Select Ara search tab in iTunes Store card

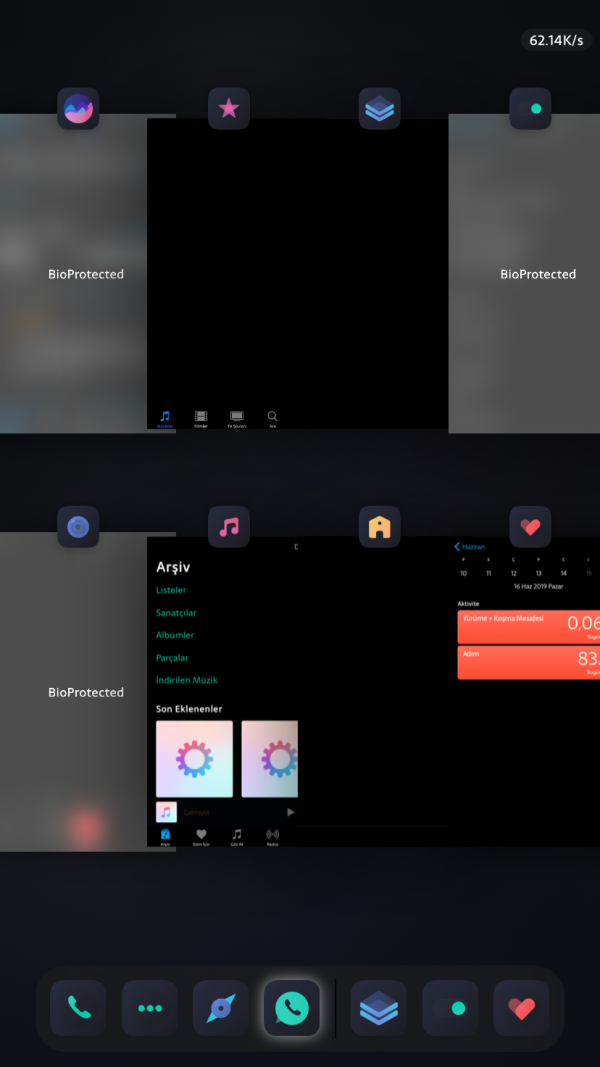272,419
